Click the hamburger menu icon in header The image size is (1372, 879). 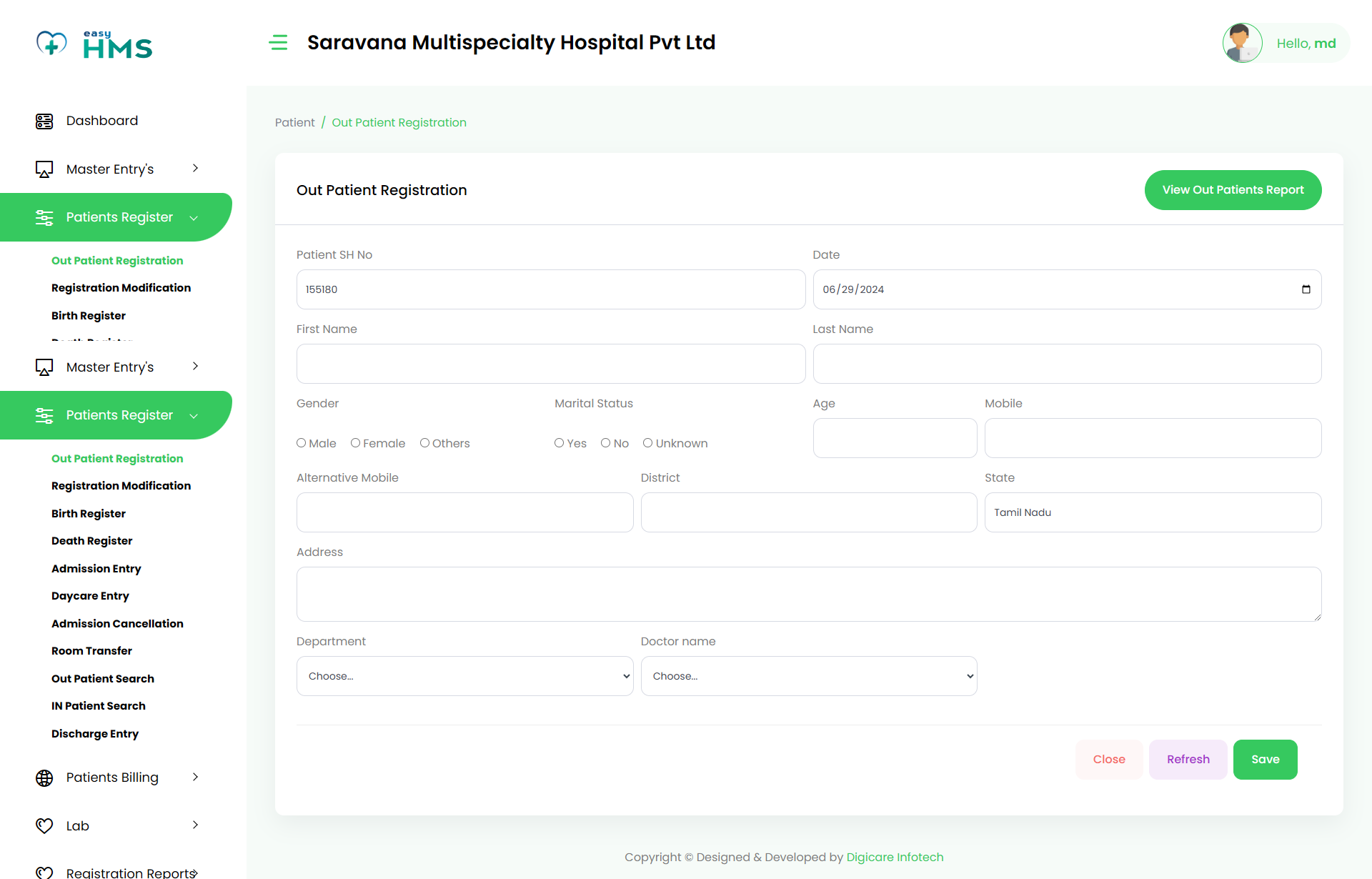coord(278,43)
